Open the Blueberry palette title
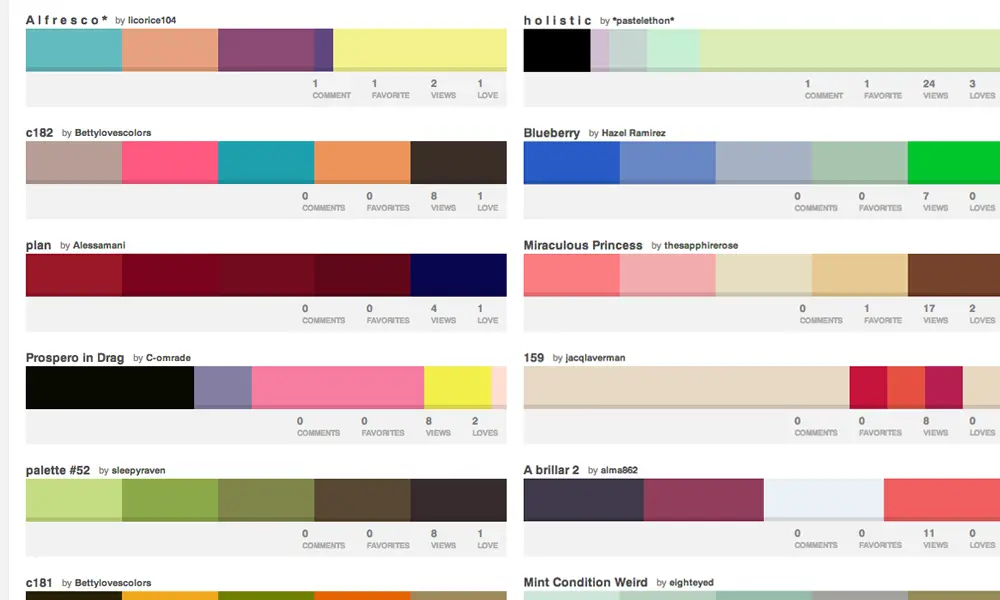1000x600 pixels. click(x=552, y=133)
